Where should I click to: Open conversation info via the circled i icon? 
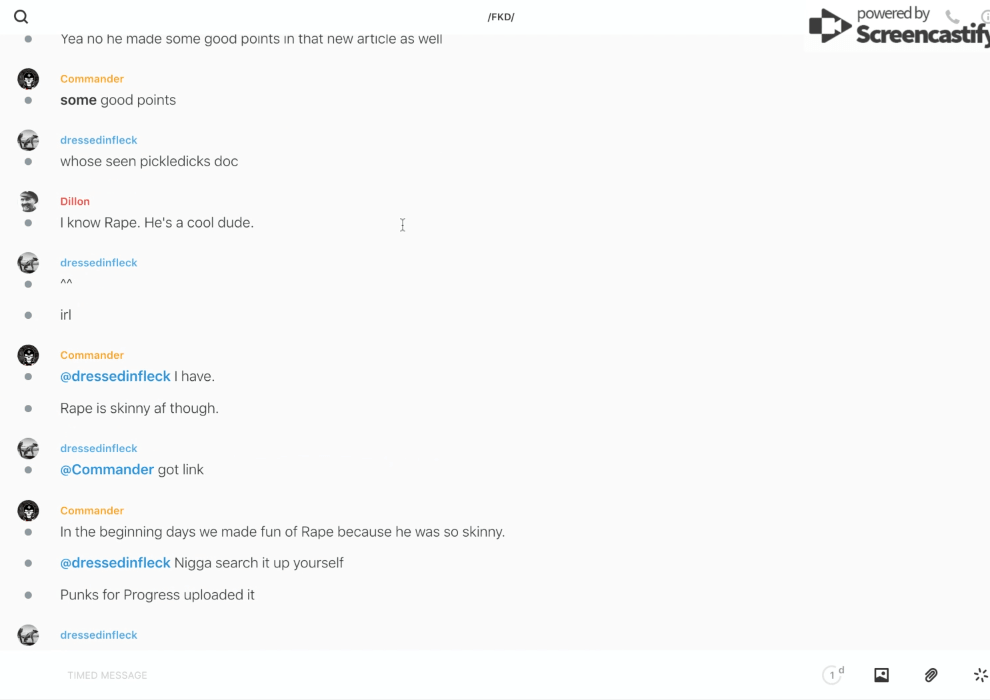984,17
